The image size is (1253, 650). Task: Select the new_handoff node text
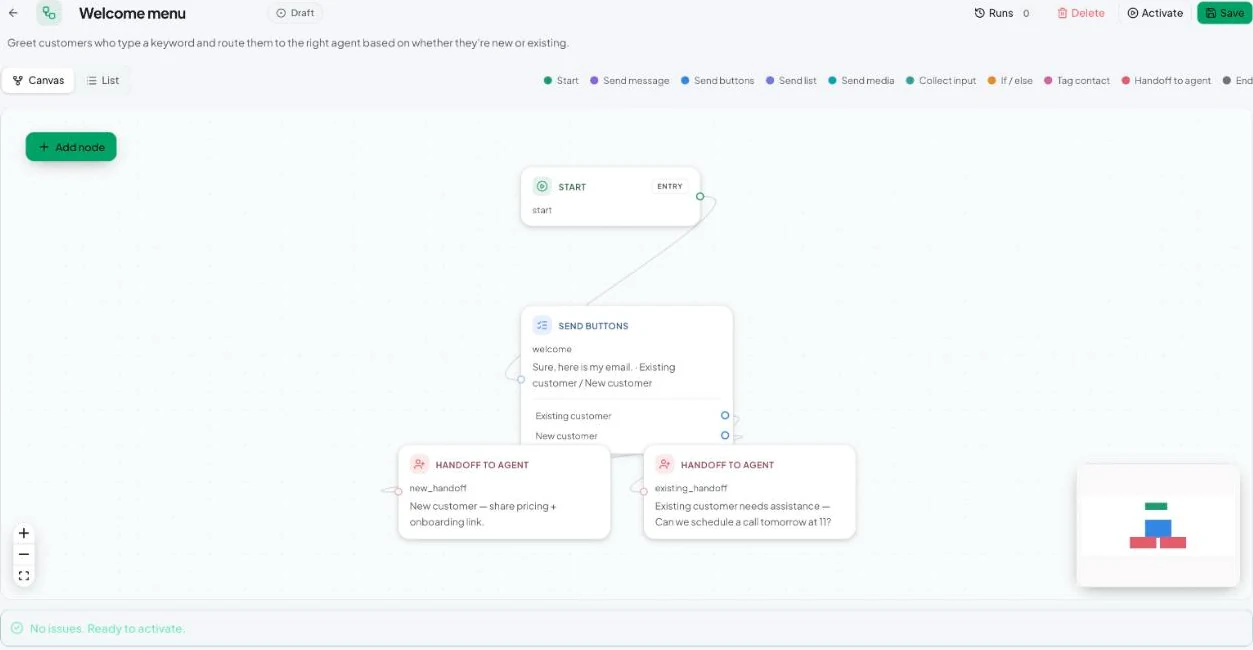click(483, 514)
